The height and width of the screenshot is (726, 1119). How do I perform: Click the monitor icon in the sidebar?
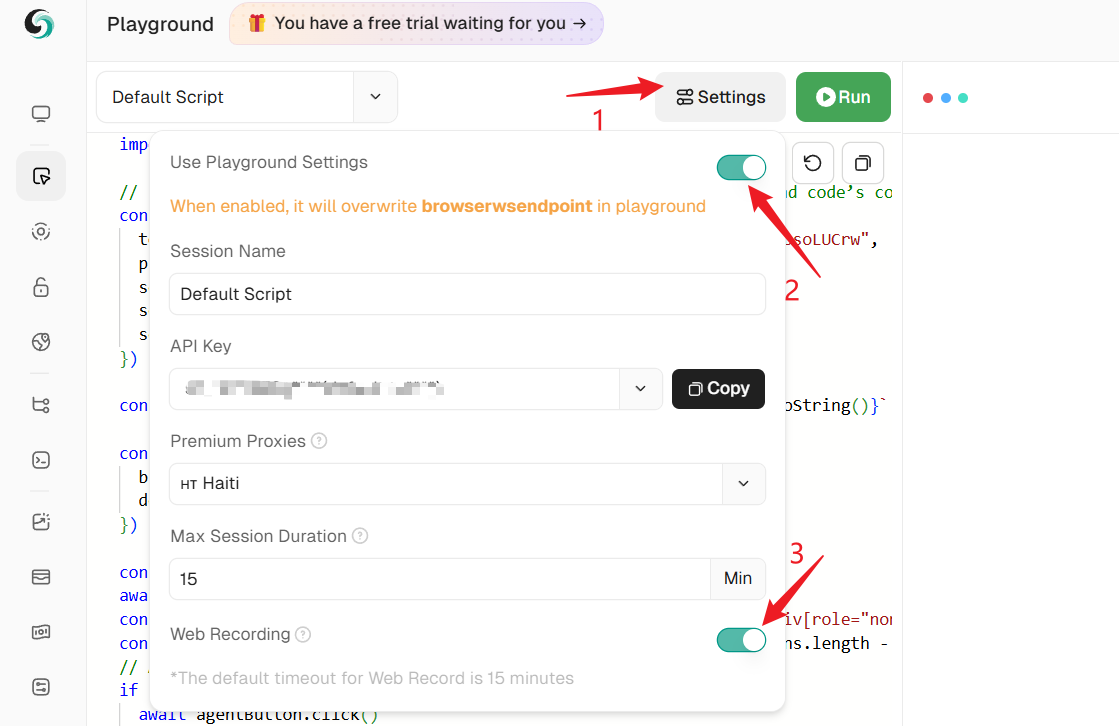coord(41,114)
